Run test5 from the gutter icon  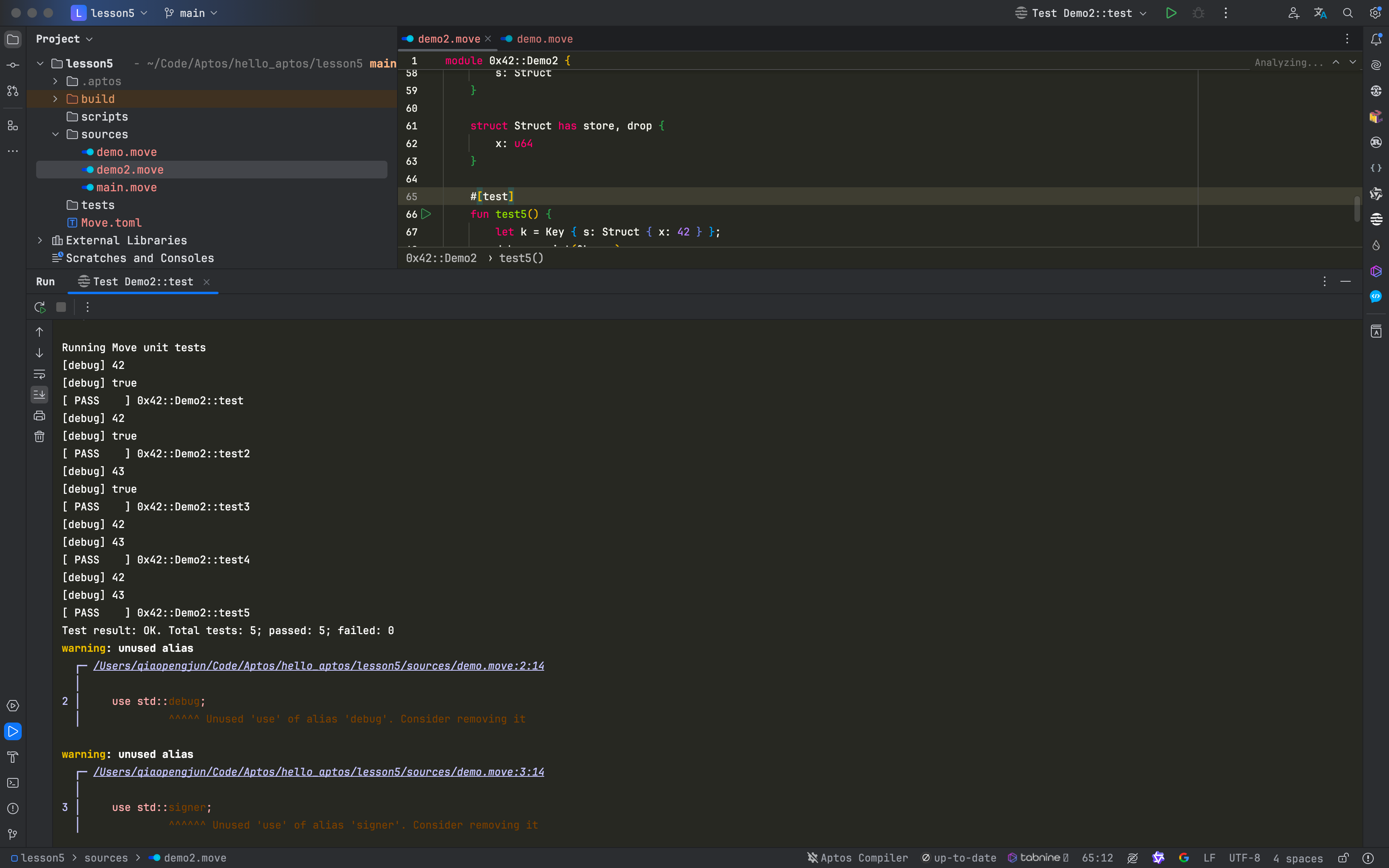[x=426, y=214]
